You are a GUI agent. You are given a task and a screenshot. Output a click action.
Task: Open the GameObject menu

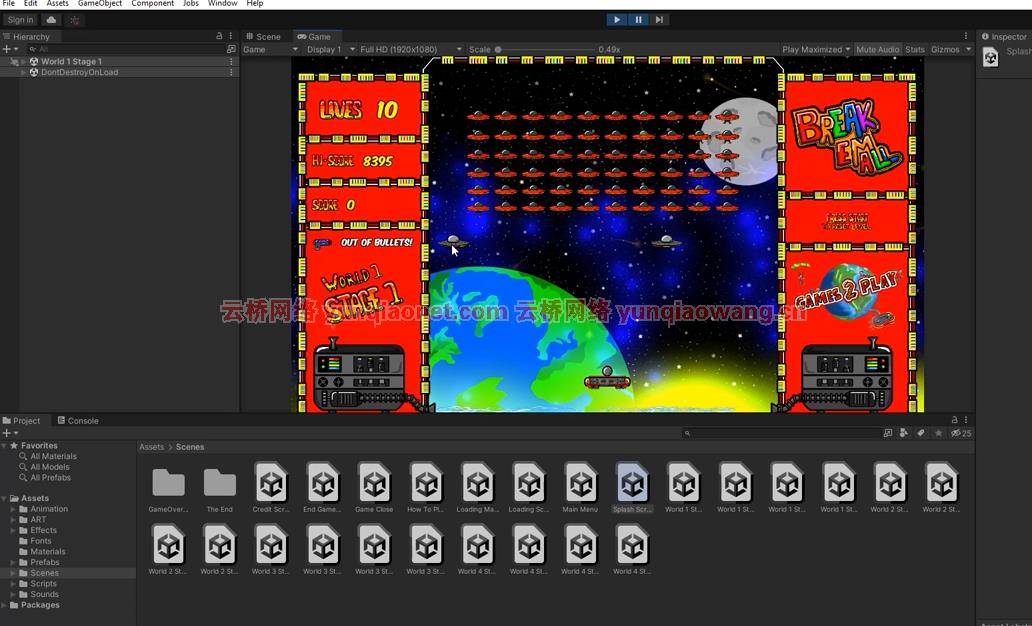pos(99,3)
